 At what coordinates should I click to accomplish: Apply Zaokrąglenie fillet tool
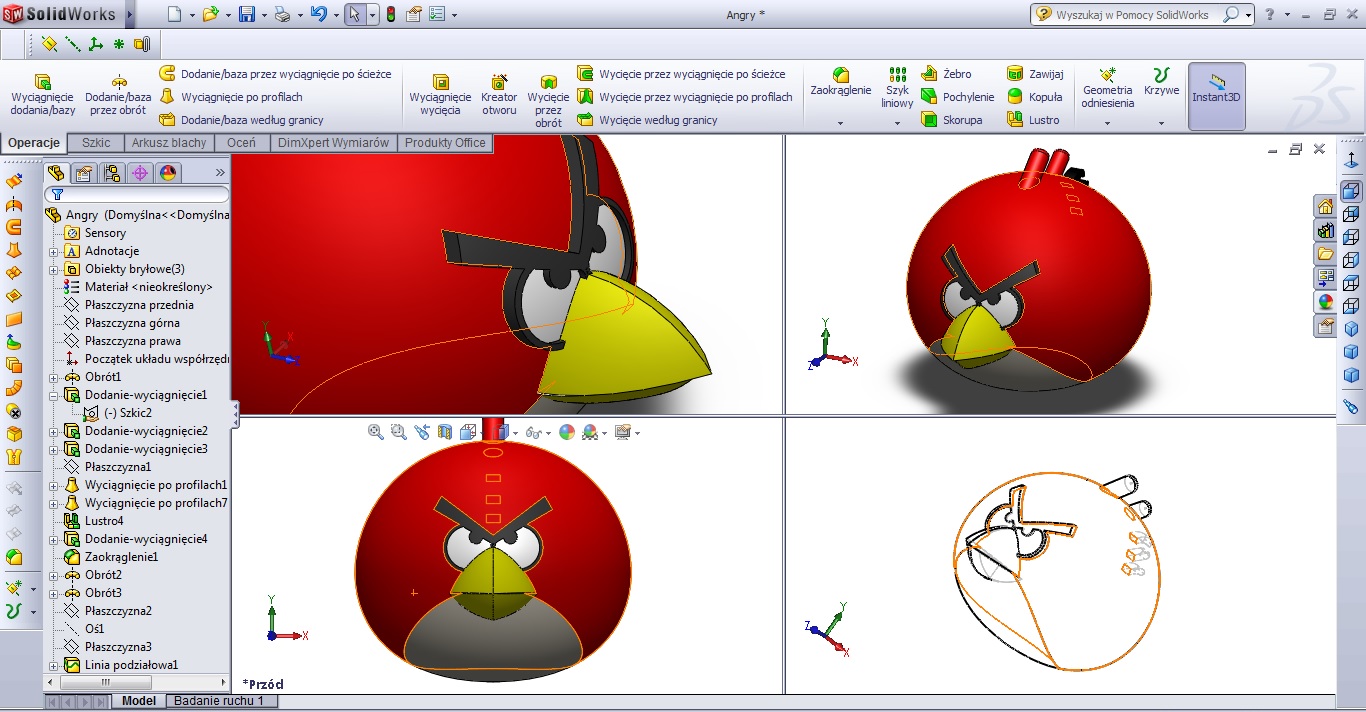[x=841, y=83]
